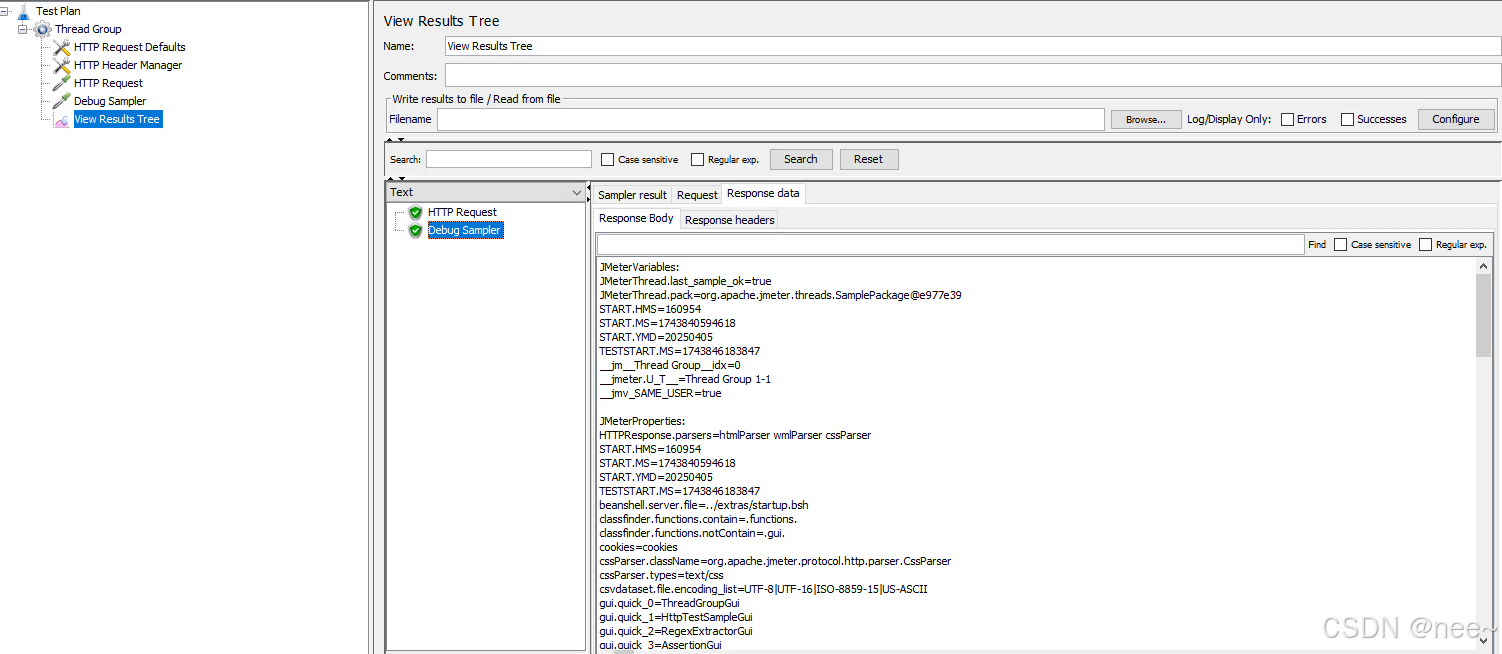Screen dimensions: 1502x654
Task: Collapse the Test Plan tree node
Action: click(5, 11)
